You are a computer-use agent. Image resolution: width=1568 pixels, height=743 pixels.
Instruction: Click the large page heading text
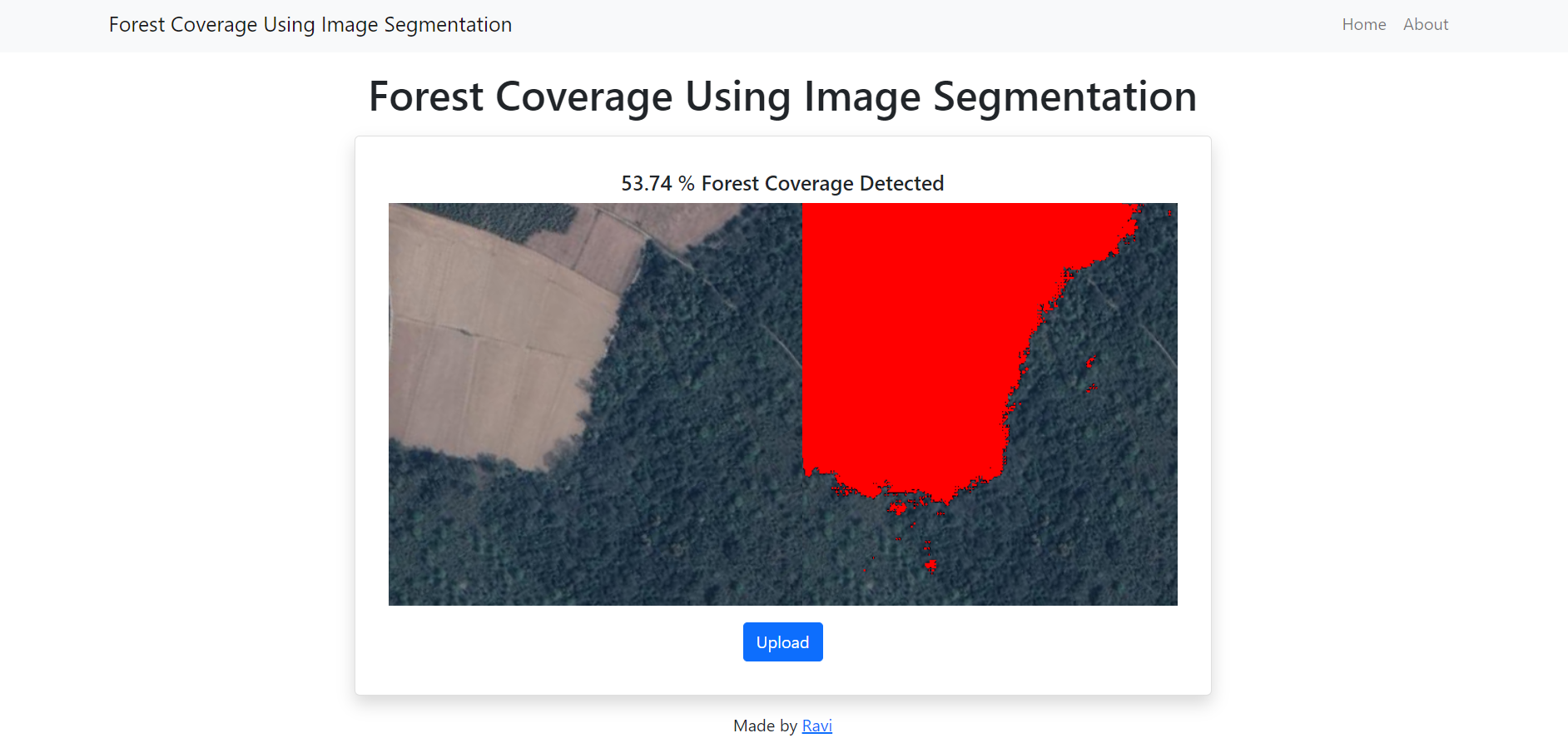click(x=782, y=97)
